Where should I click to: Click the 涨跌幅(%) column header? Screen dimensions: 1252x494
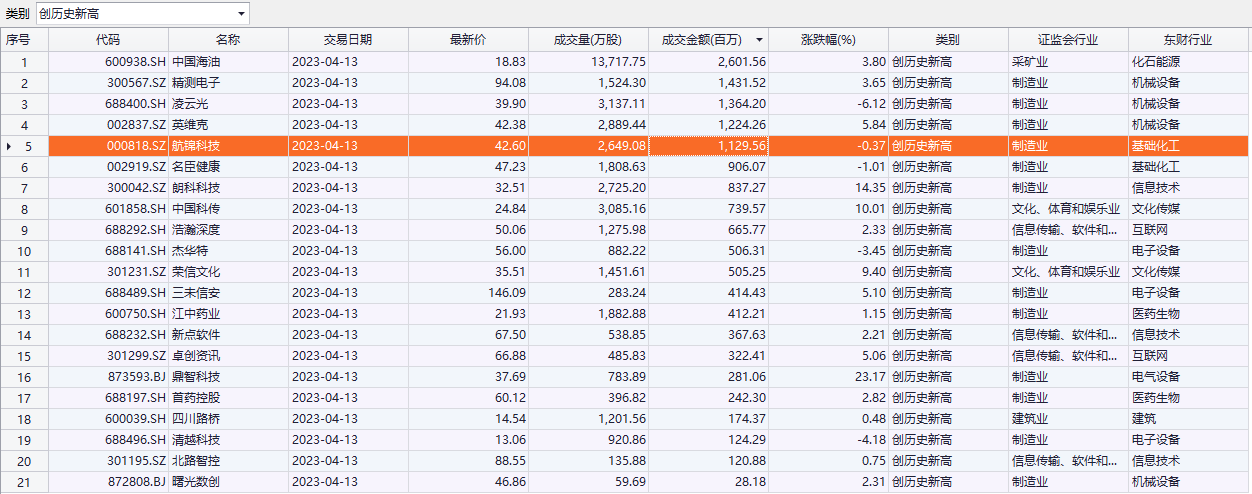pyautogui.click(x=829, y=40)
